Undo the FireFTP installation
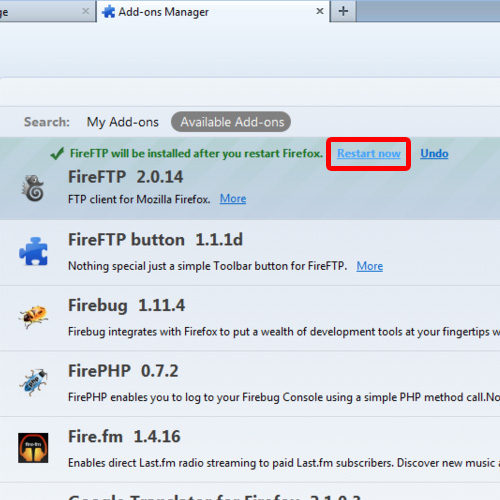The height and width of the screenshot is (500, 500). (x=434, y=153)
